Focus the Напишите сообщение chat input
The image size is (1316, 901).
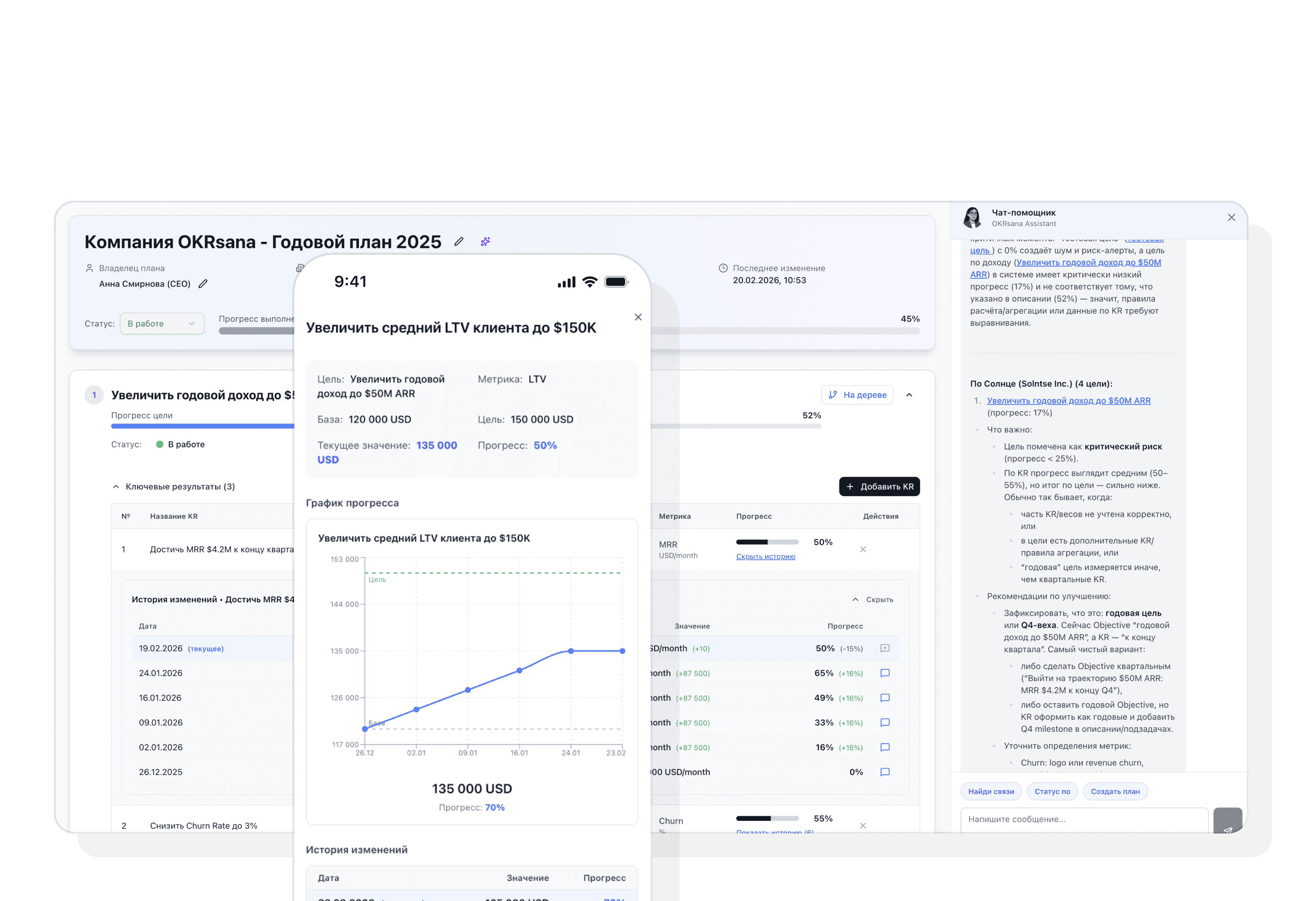(x=1084, y=820)
